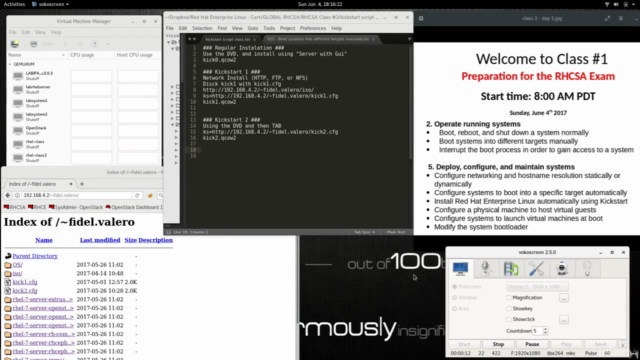
Task: Open a new browser tab
Action: click(82, 184)
